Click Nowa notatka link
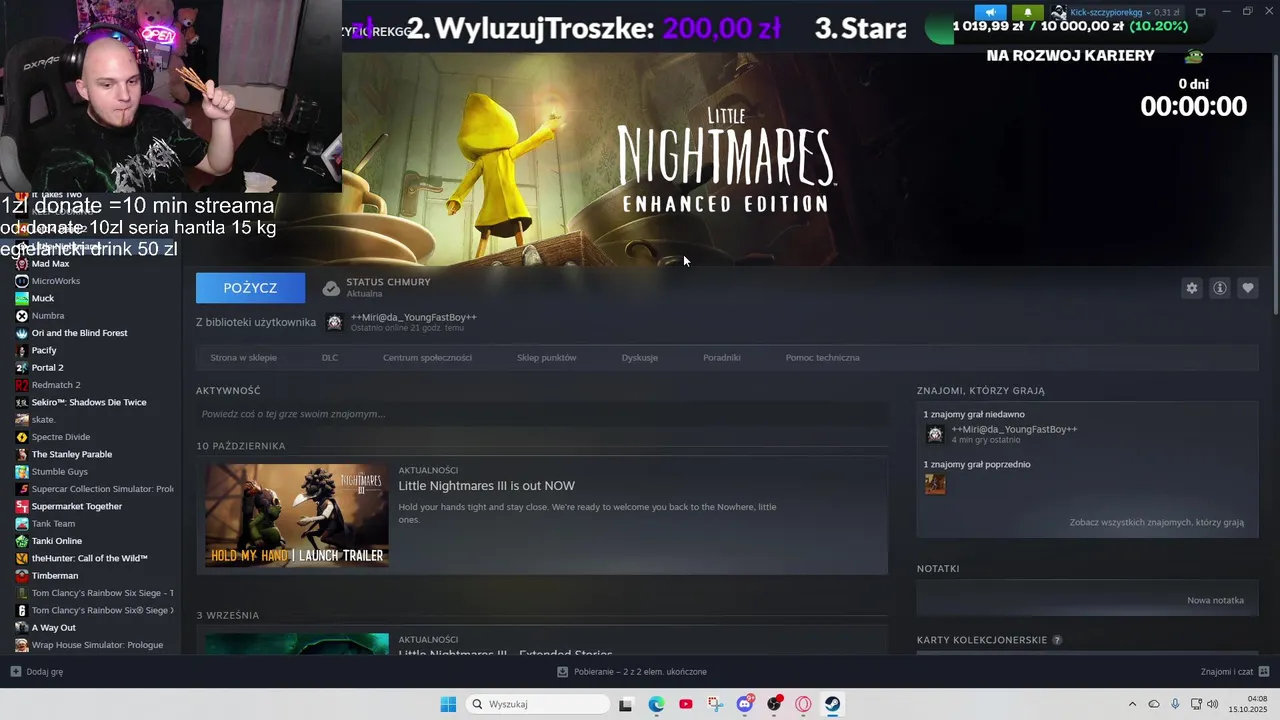This screenshot has width=1280, height=720. (x=1215, y=600)
